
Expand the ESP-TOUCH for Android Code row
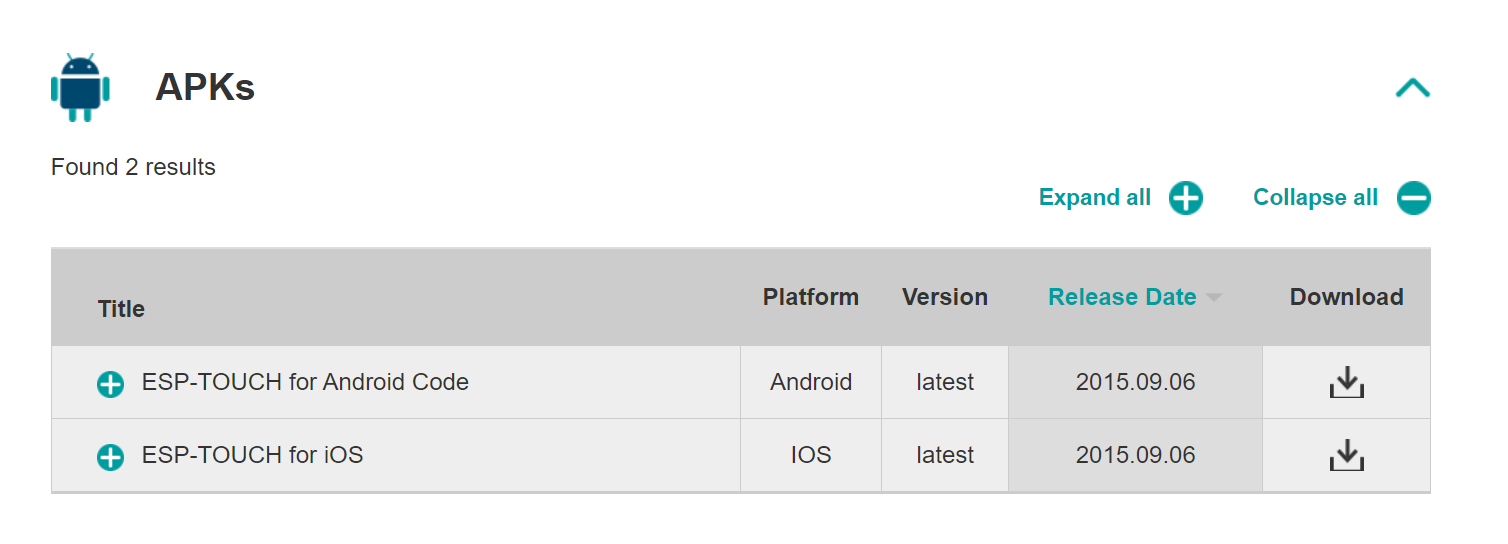tap(110, 384)
